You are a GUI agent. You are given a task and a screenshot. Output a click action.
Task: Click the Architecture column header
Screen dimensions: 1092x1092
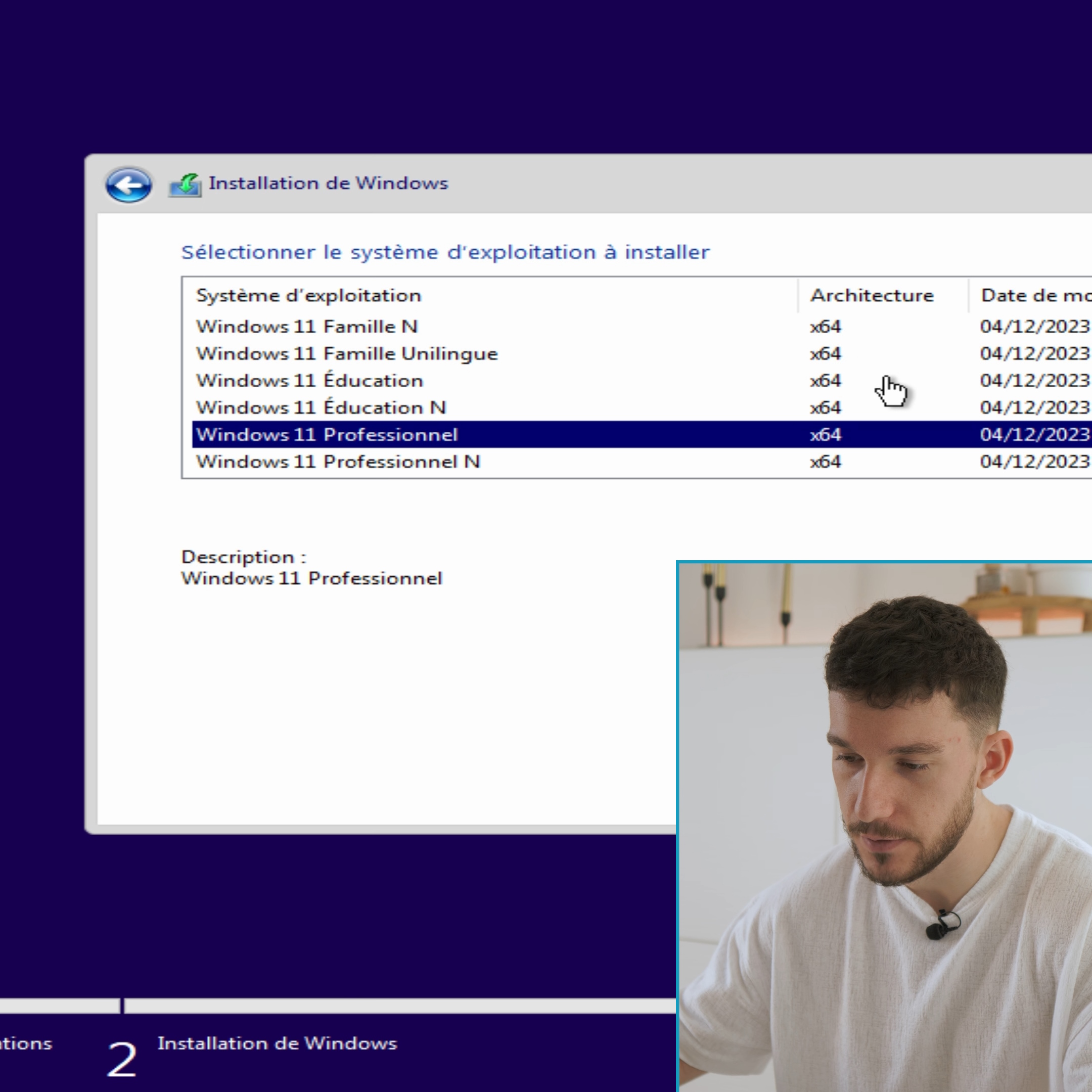883,296
